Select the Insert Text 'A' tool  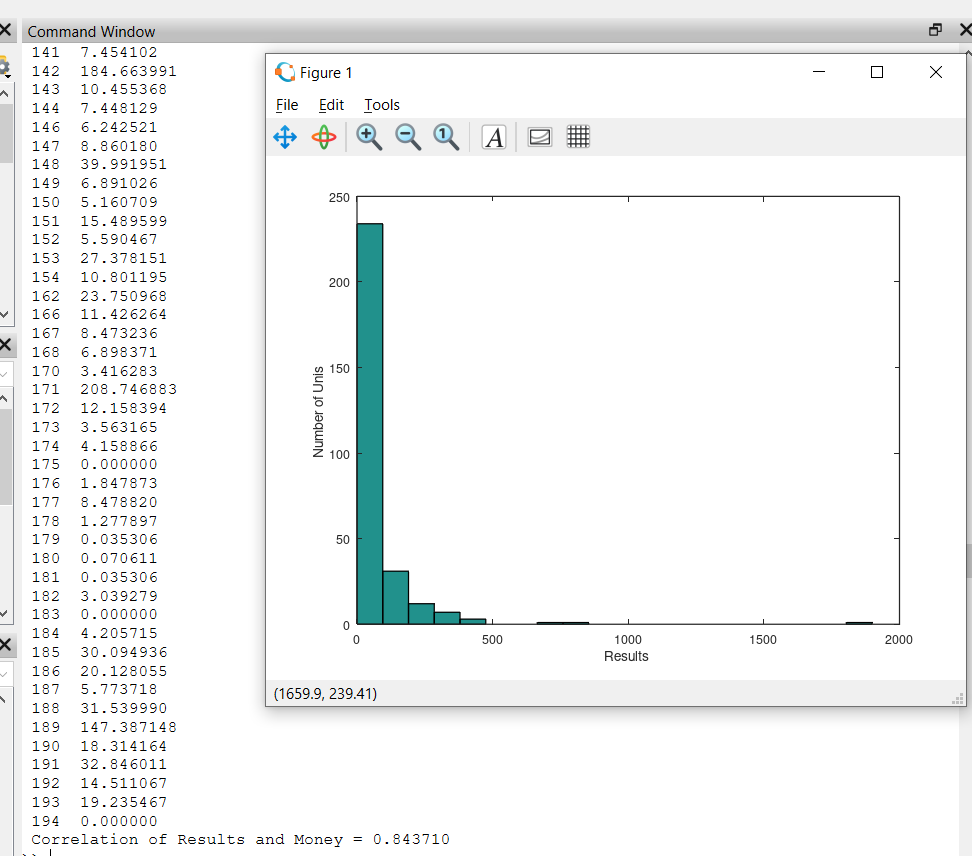tap(494, 138)
